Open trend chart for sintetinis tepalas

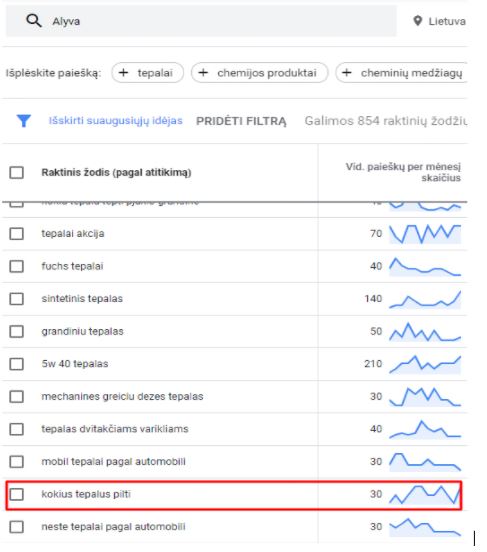point(425,299)
